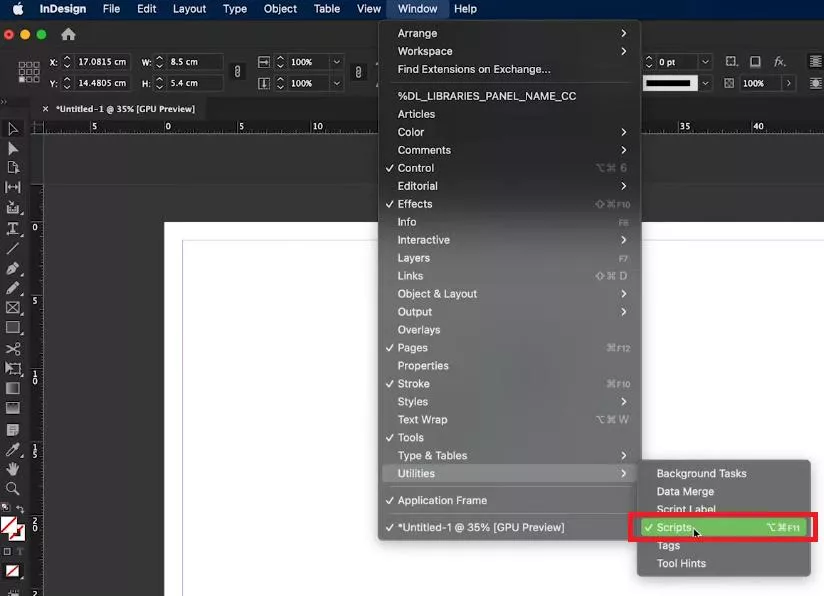The width and height of the screenshot is (824, 596).
Task: Open Background Tasks
Action: pos(700,473)
